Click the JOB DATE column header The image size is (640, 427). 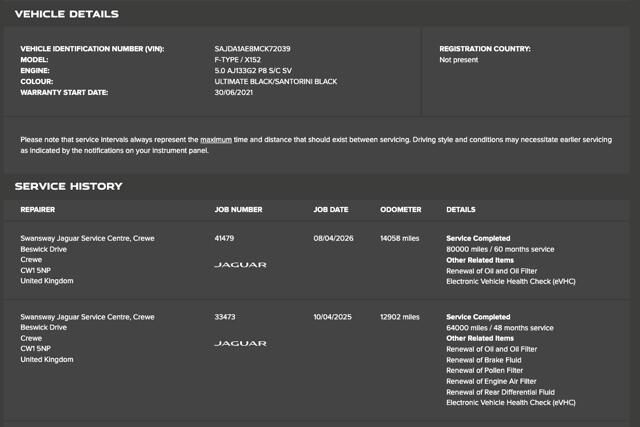[x=331, y=209]
